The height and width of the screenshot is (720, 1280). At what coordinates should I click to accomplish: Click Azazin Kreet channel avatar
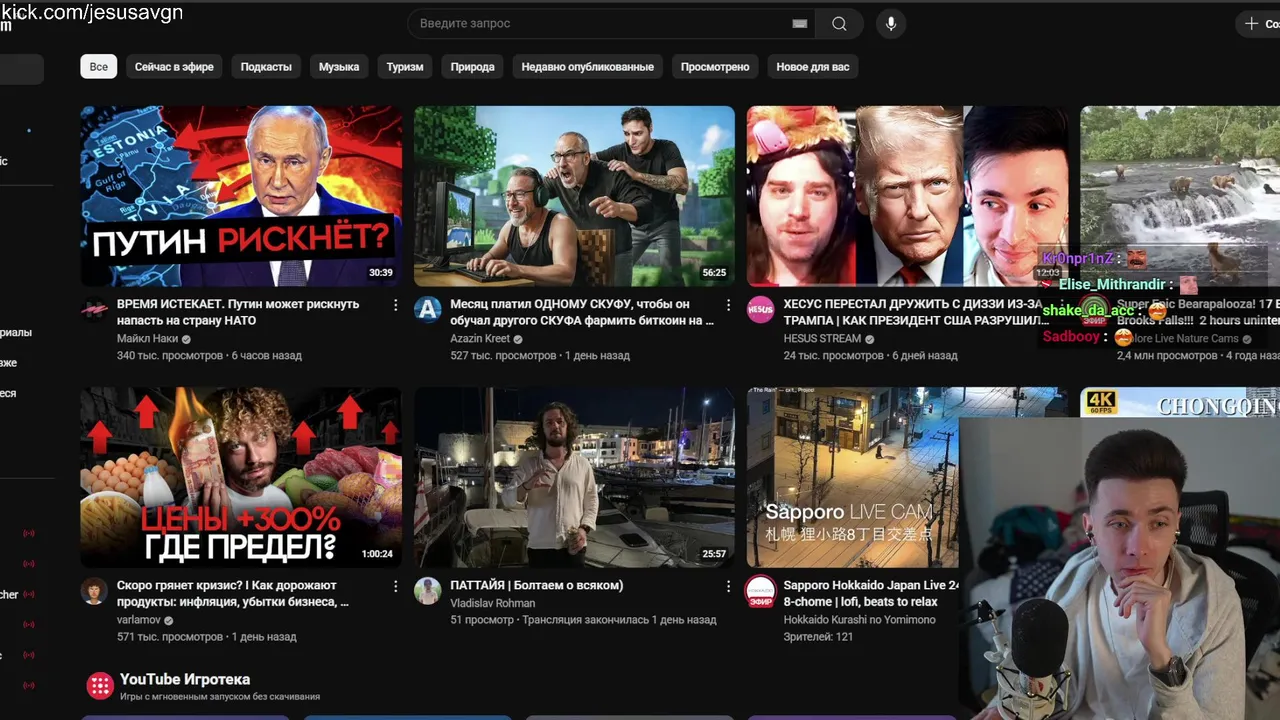click(428, 309)
